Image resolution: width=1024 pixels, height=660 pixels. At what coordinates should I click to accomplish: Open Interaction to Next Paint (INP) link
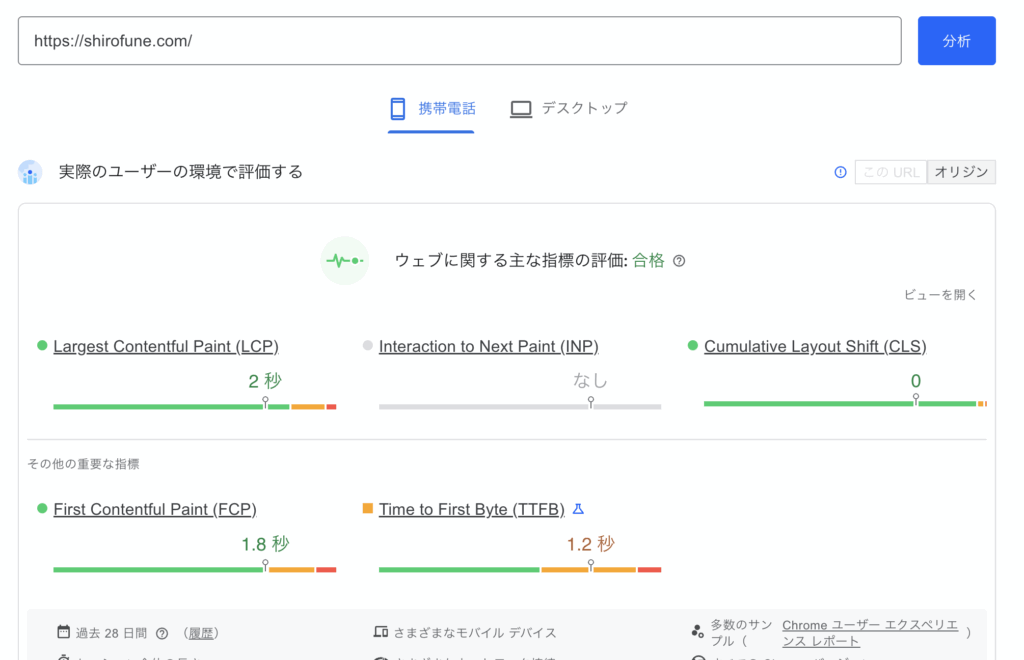point(488,346)
